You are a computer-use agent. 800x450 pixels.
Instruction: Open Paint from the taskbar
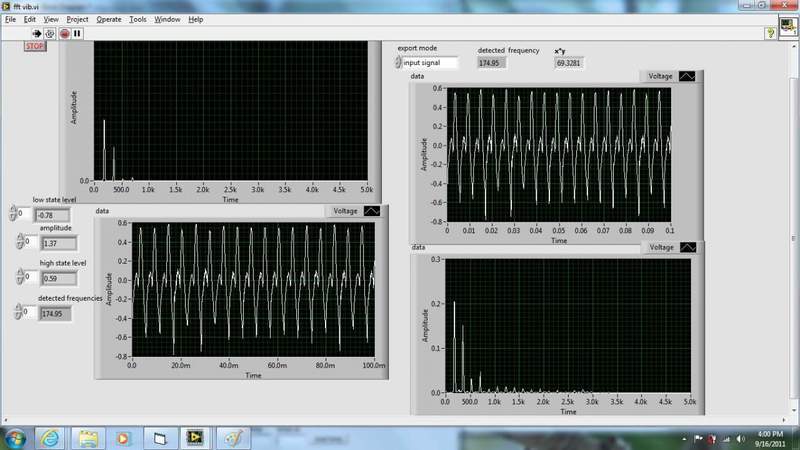tap(230, 438)
